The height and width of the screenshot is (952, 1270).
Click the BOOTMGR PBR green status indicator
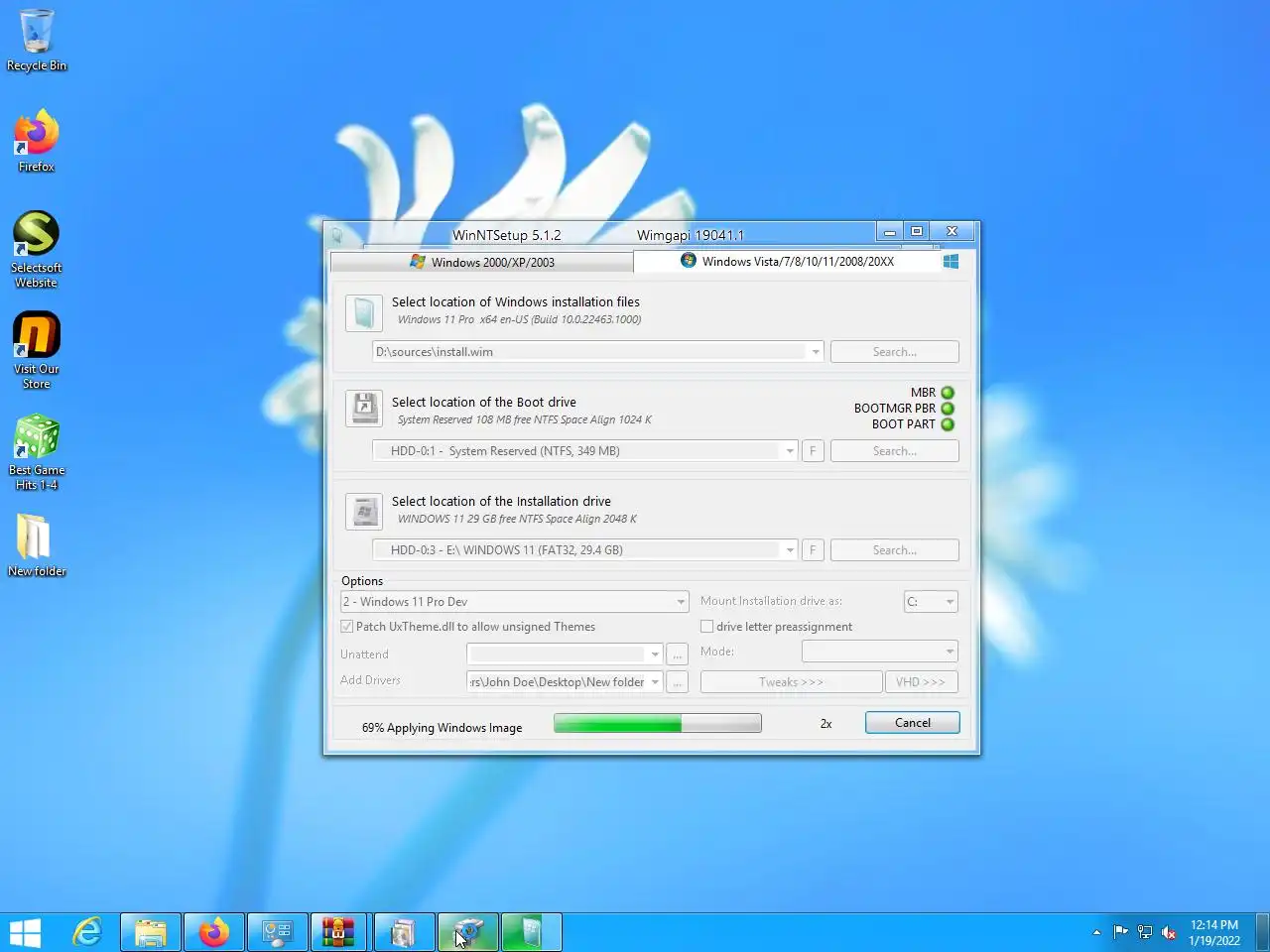(948, 409)
